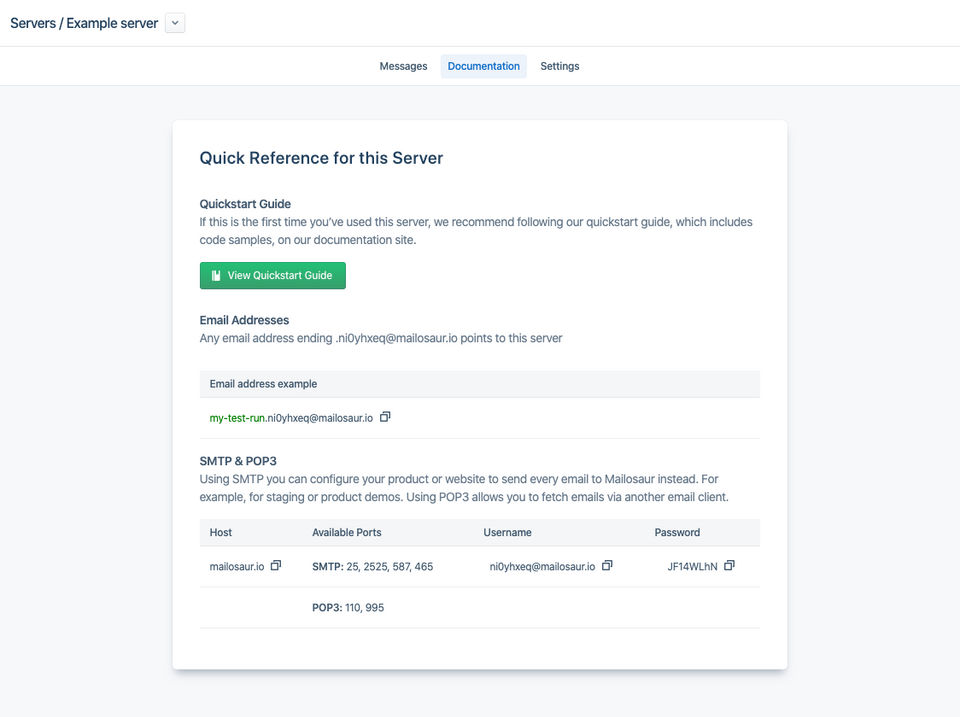Go to Servers via the breadcrumb
This screenshot has height=717, width=960.
(x=33, y=23)
